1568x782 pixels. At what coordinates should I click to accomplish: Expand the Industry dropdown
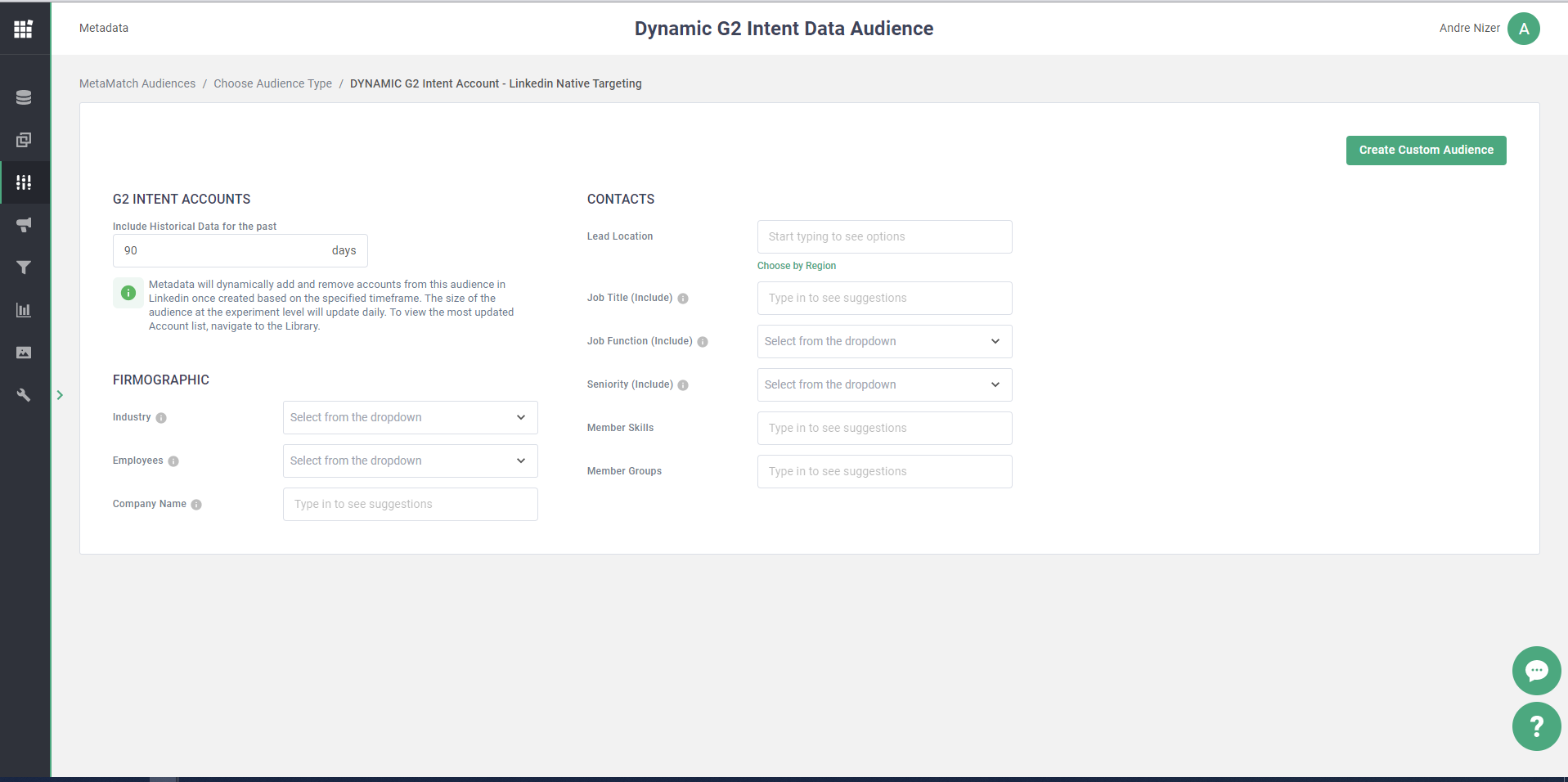coord(410,417)
